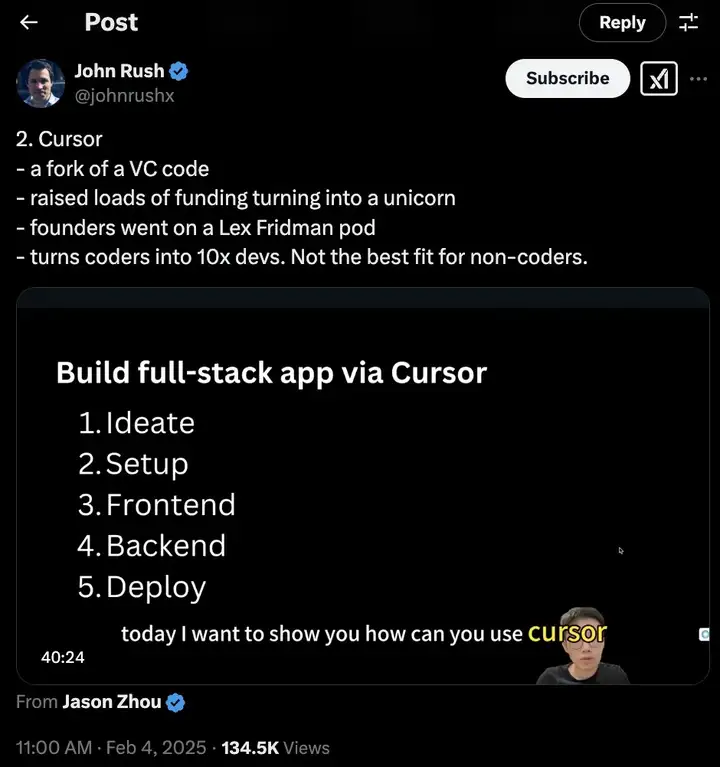Click the back arrow icon
Screen dimensions: 720x767
(29, 22)
